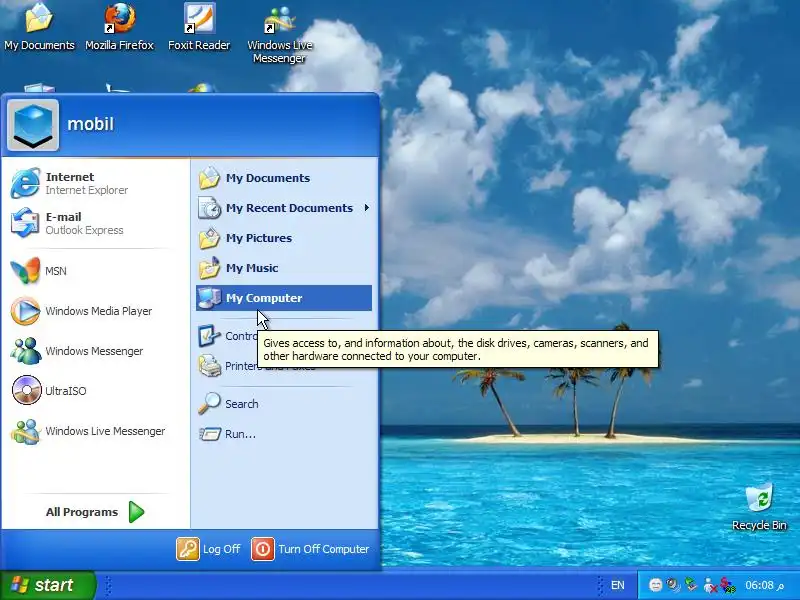The image size is (800, 600).
Task: Open My Documents desktop icon
Action: point(39,27)
